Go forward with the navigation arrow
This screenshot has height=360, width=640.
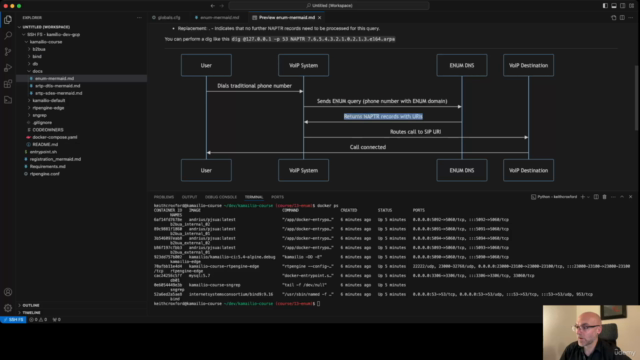(222, 6)
